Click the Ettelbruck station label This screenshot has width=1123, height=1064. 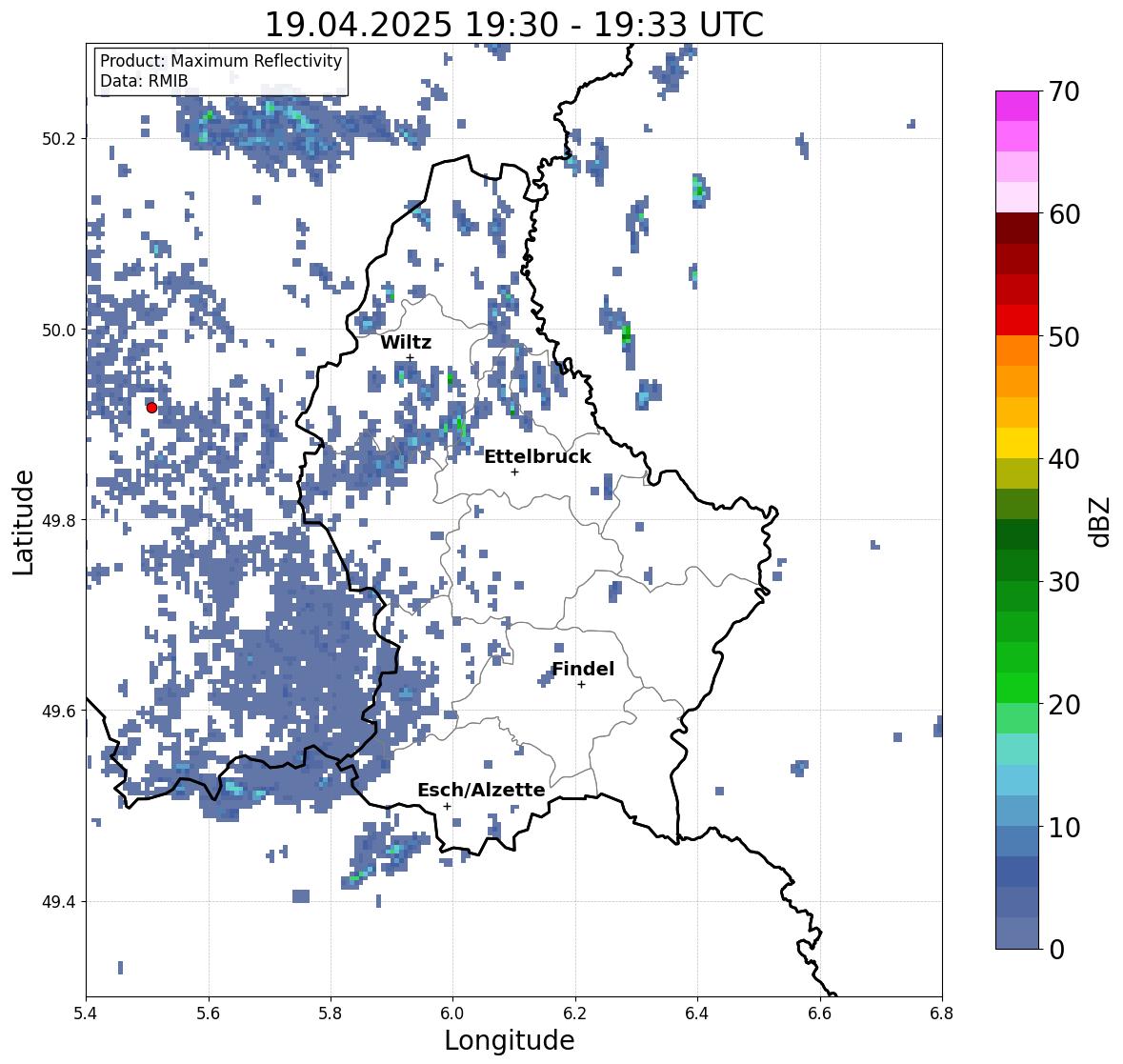tap(538, 456)
